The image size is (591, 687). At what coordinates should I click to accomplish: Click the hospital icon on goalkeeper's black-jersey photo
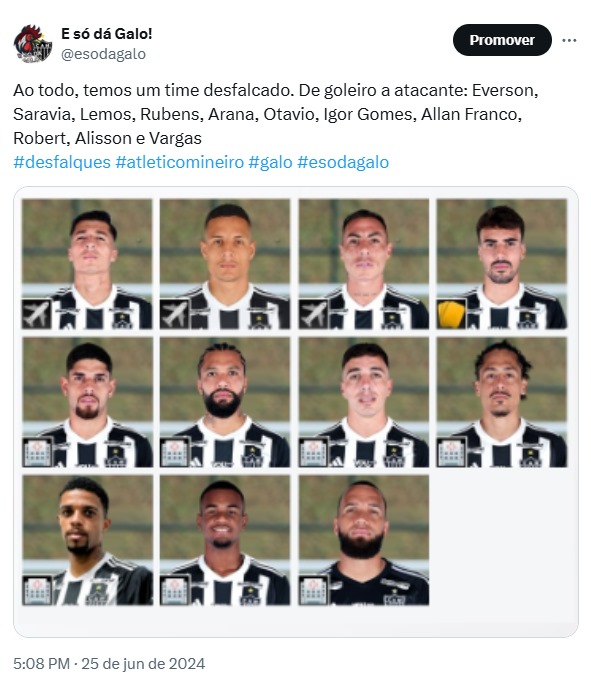[x=313, y=590]
